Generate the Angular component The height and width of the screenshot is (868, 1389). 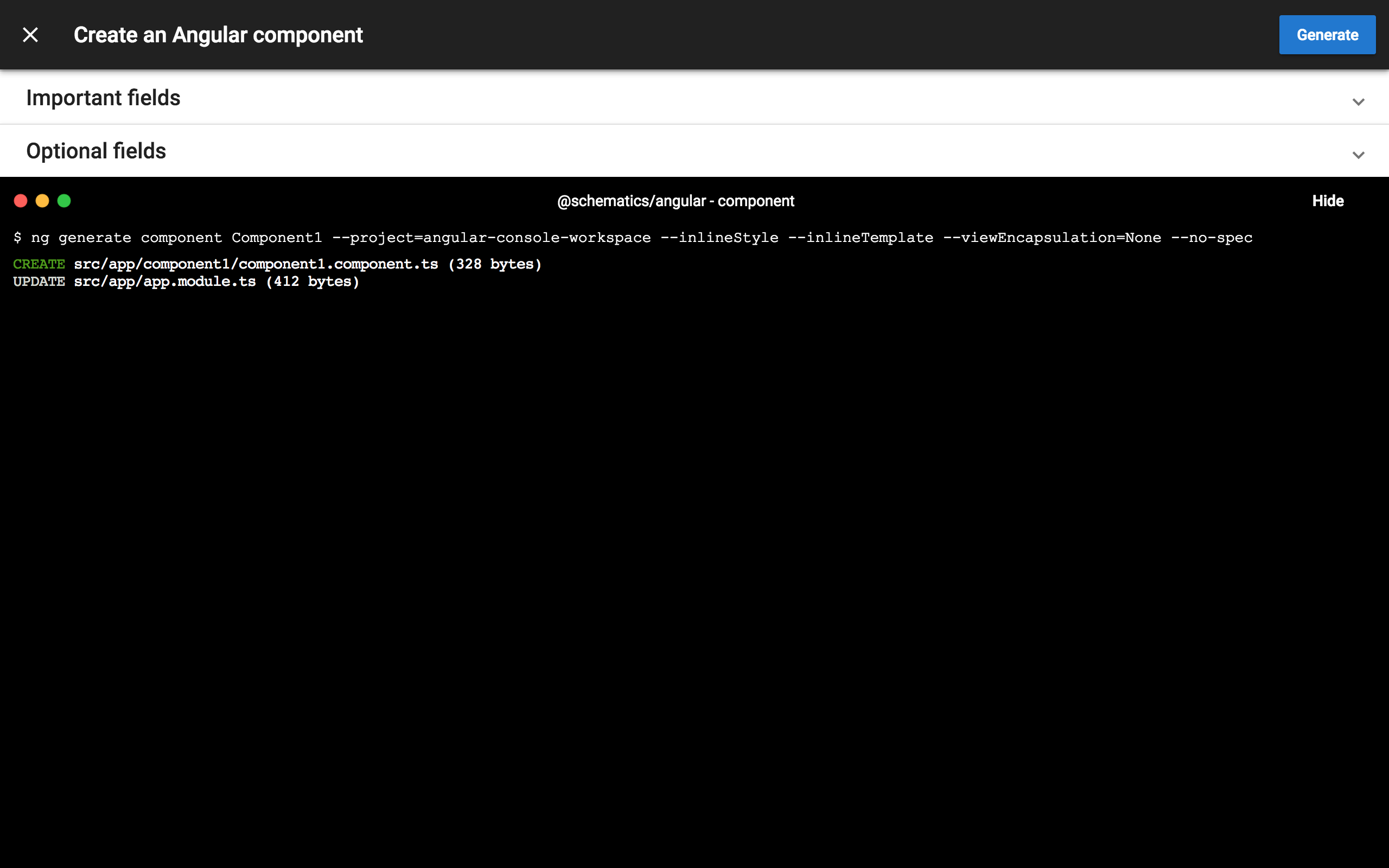(x=1327, y=34)
